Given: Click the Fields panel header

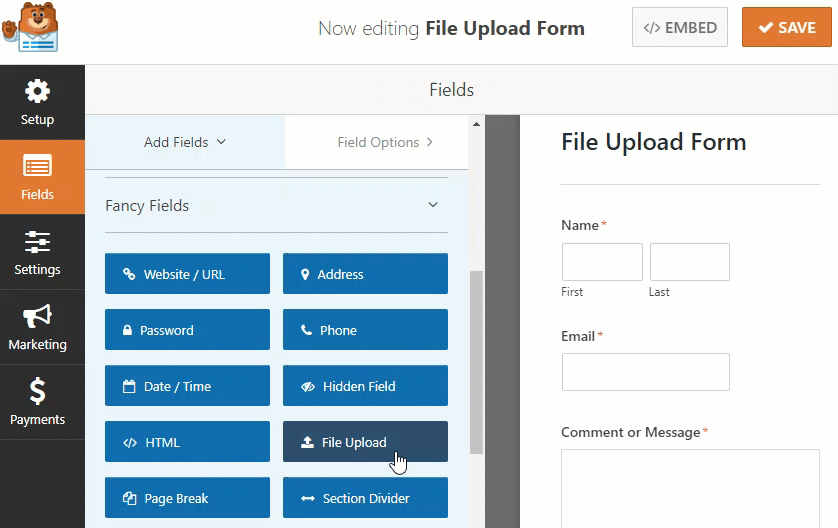Looking at the screenshot, I should (452, 90).
